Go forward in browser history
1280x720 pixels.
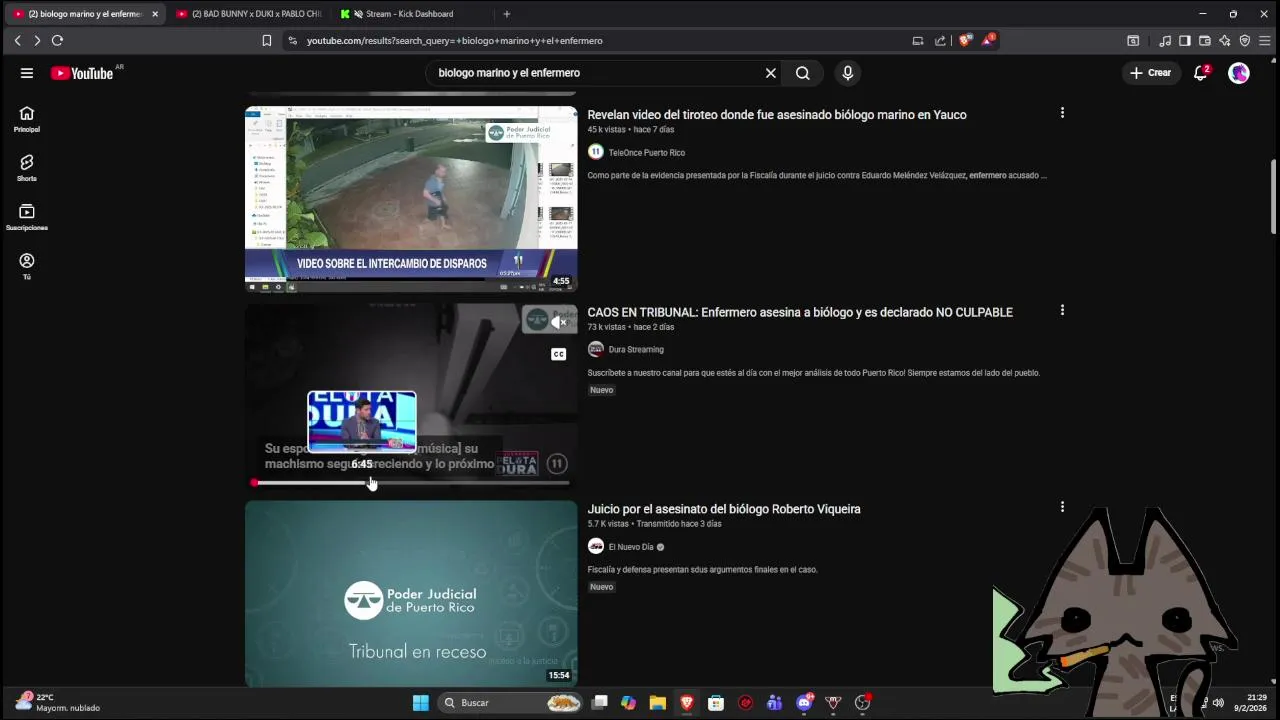point(37,41)
